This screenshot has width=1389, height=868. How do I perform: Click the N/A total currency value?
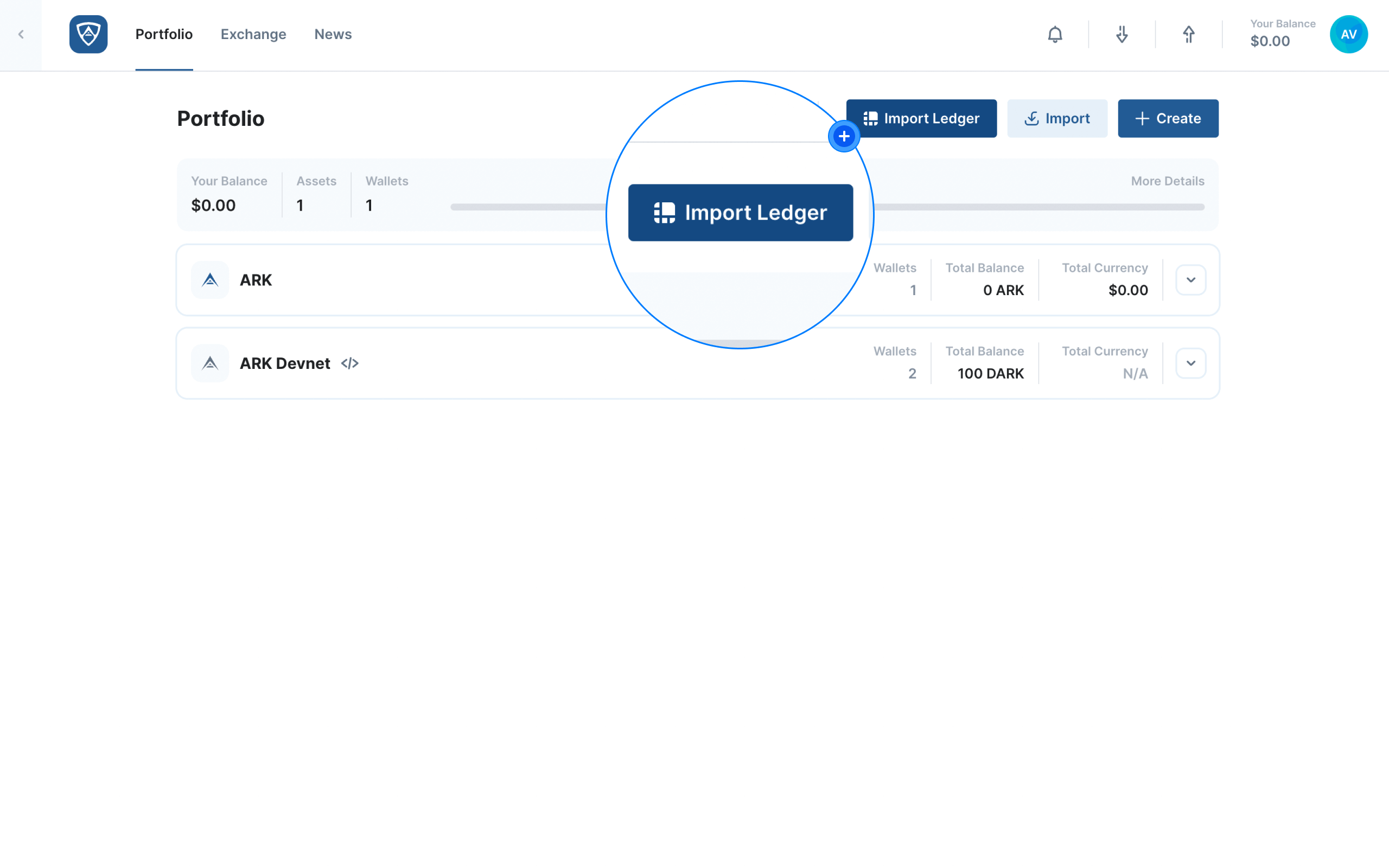pos(1135,374)
